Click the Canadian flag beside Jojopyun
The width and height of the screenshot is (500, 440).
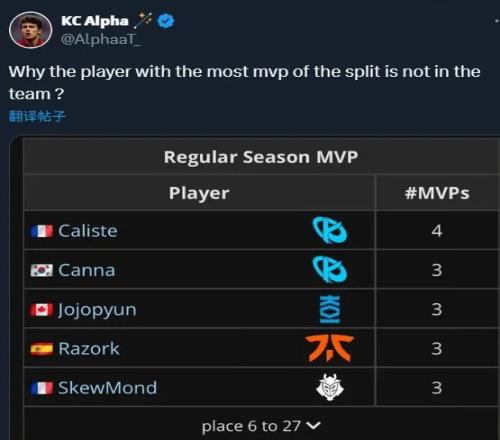pyautogui.click(x=42, y=310)
